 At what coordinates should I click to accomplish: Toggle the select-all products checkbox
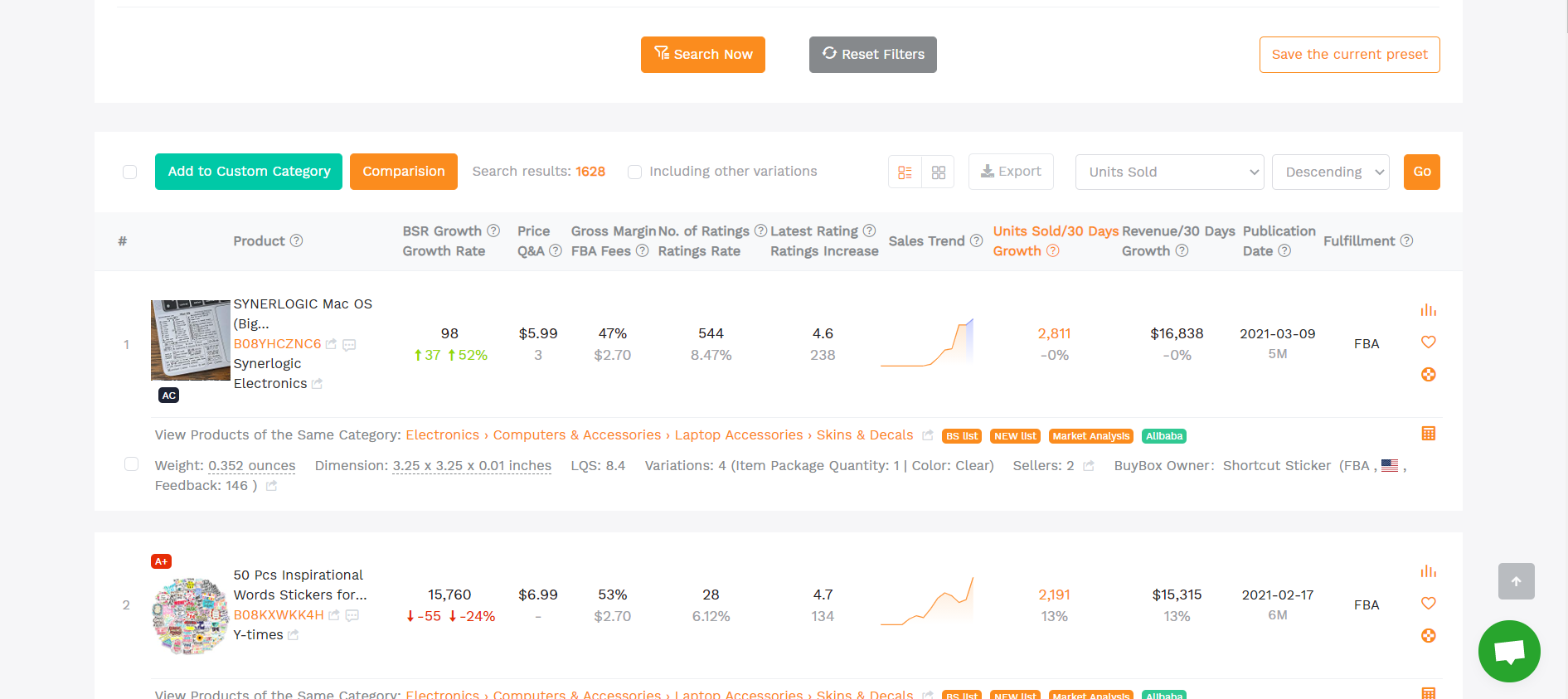[x=130, y=172]
